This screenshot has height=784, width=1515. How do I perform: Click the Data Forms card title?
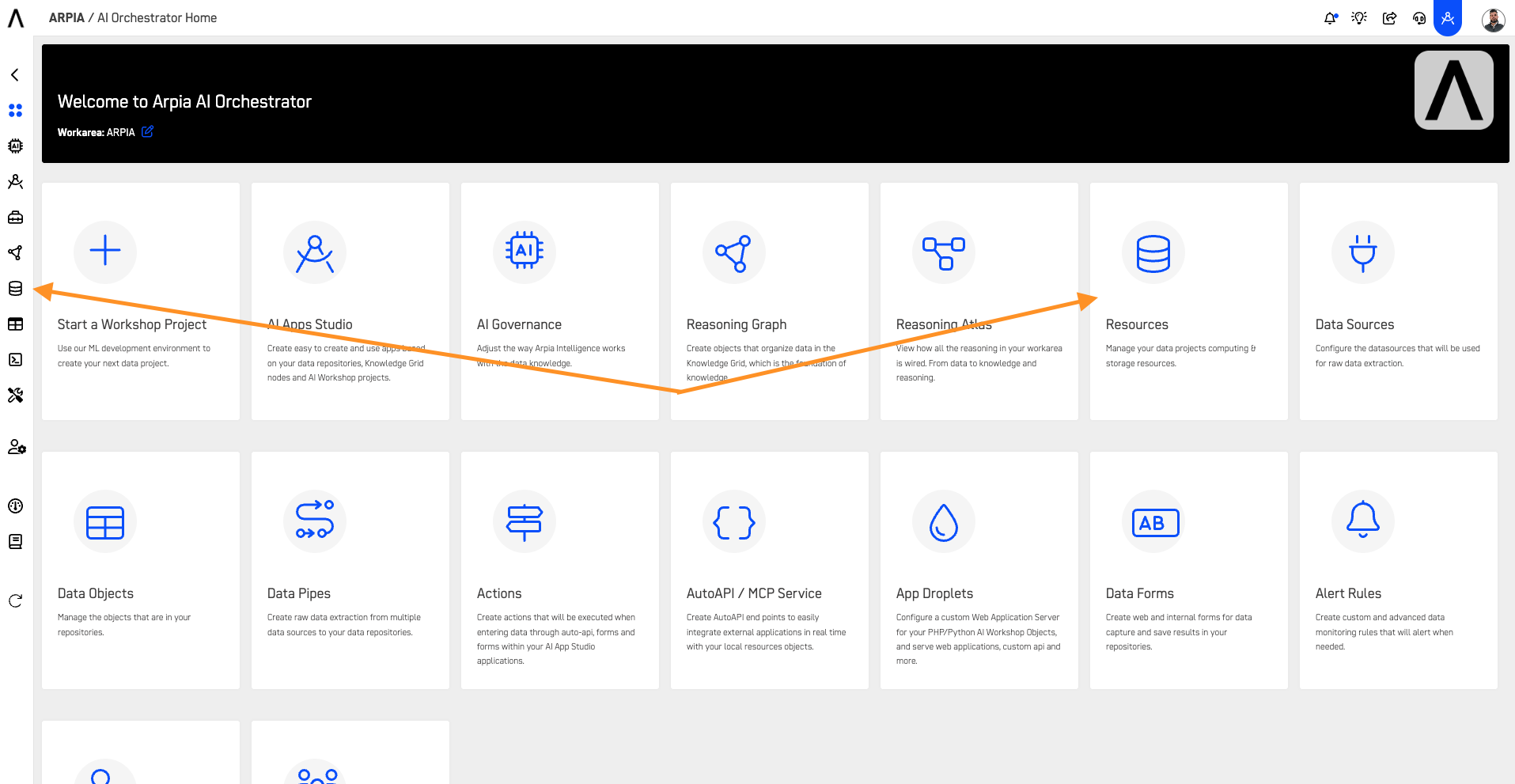1140,593
